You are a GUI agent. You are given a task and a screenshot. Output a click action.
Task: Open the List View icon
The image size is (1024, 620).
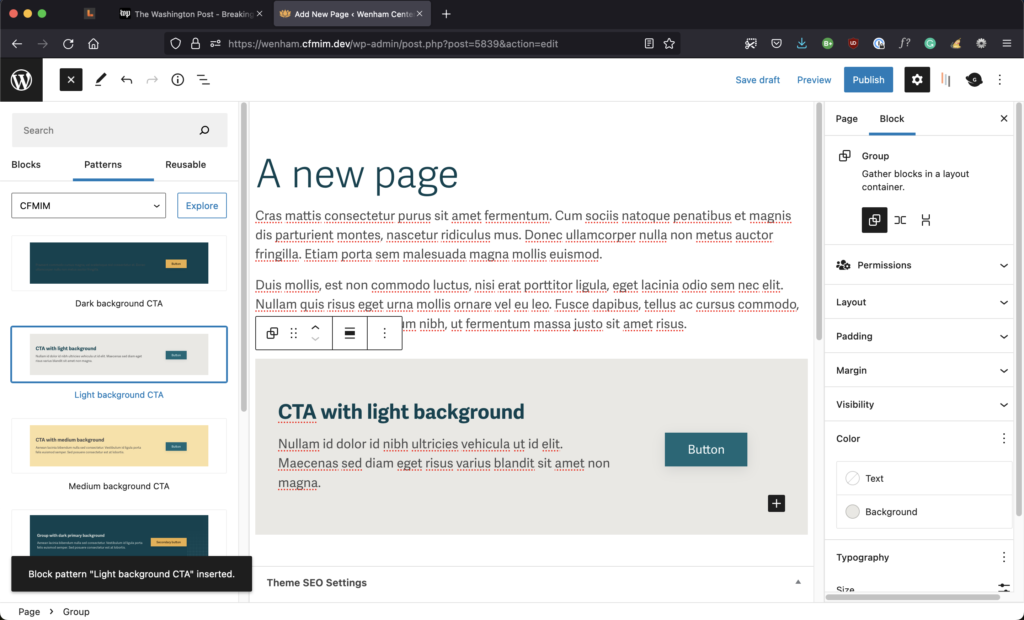click(203, 80)
